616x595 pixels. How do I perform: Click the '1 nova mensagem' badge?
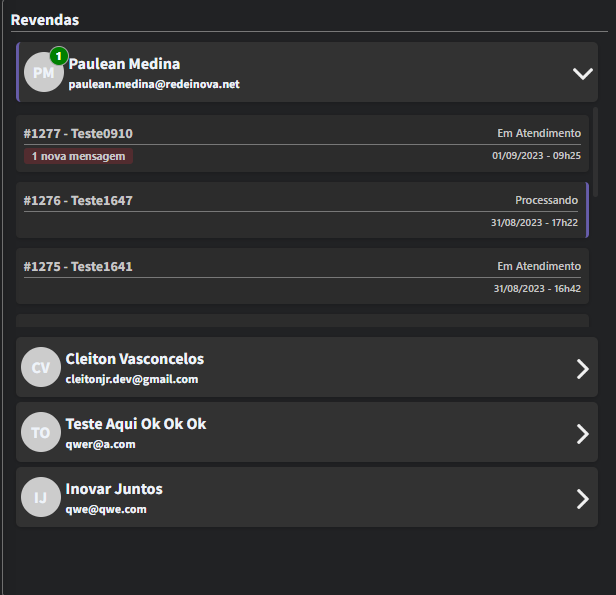pos(78,156)
